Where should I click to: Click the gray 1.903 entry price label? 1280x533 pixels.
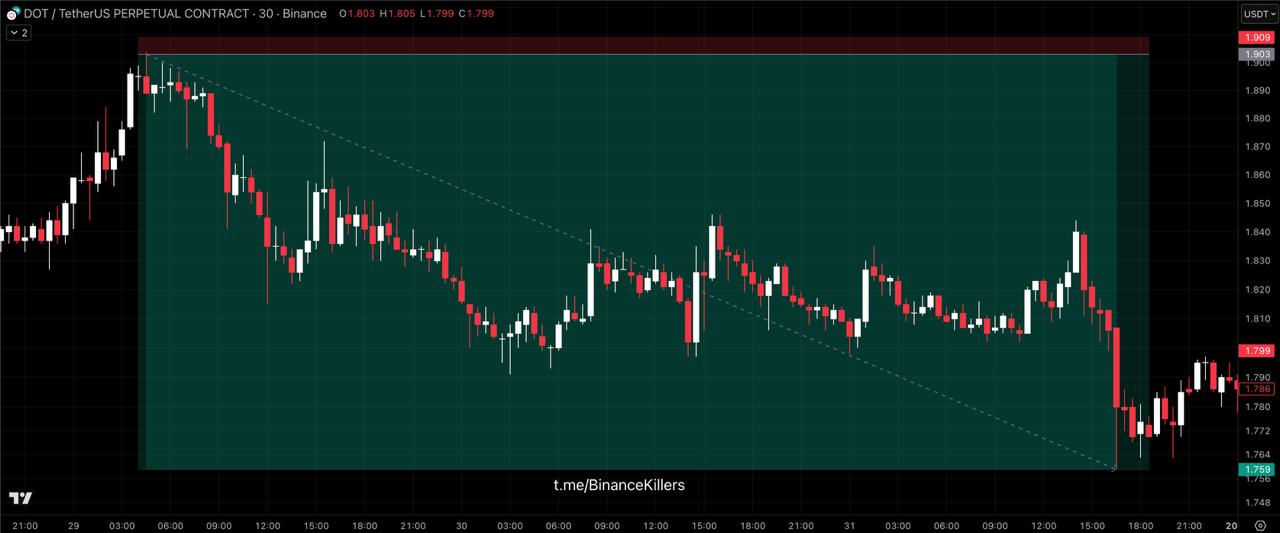(1257, 54)
